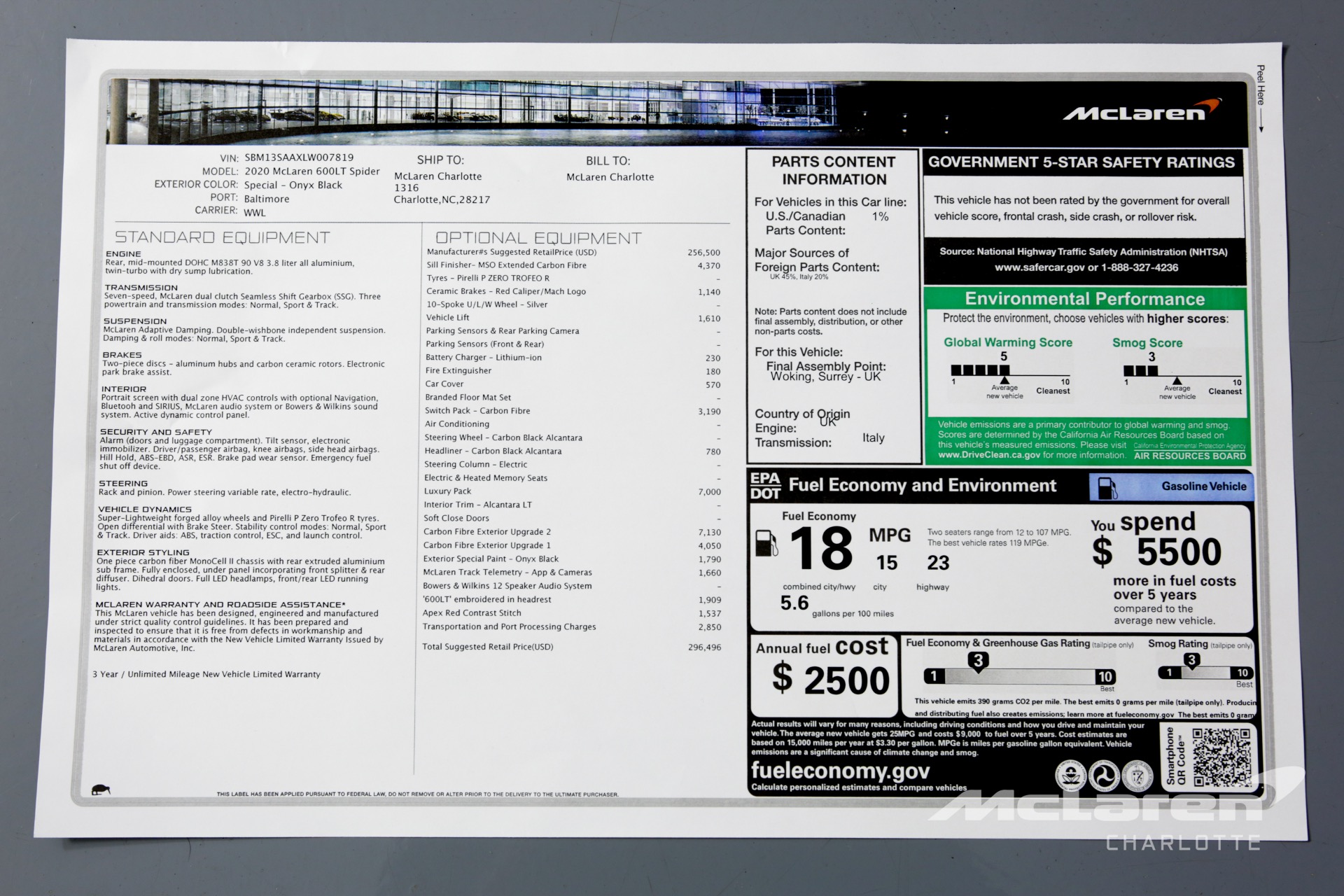Select Carbon Fibre Exterior Upgrade 1 row
The height and width of the screenshot is (896, 1344).
pos(573,545)
